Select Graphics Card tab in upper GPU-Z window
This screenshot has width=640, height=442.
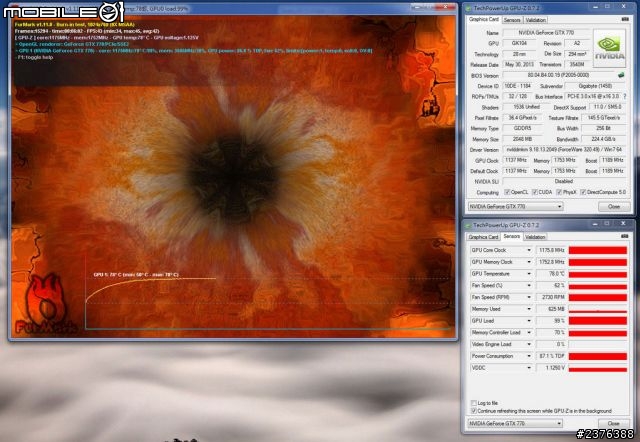[484, 19]
